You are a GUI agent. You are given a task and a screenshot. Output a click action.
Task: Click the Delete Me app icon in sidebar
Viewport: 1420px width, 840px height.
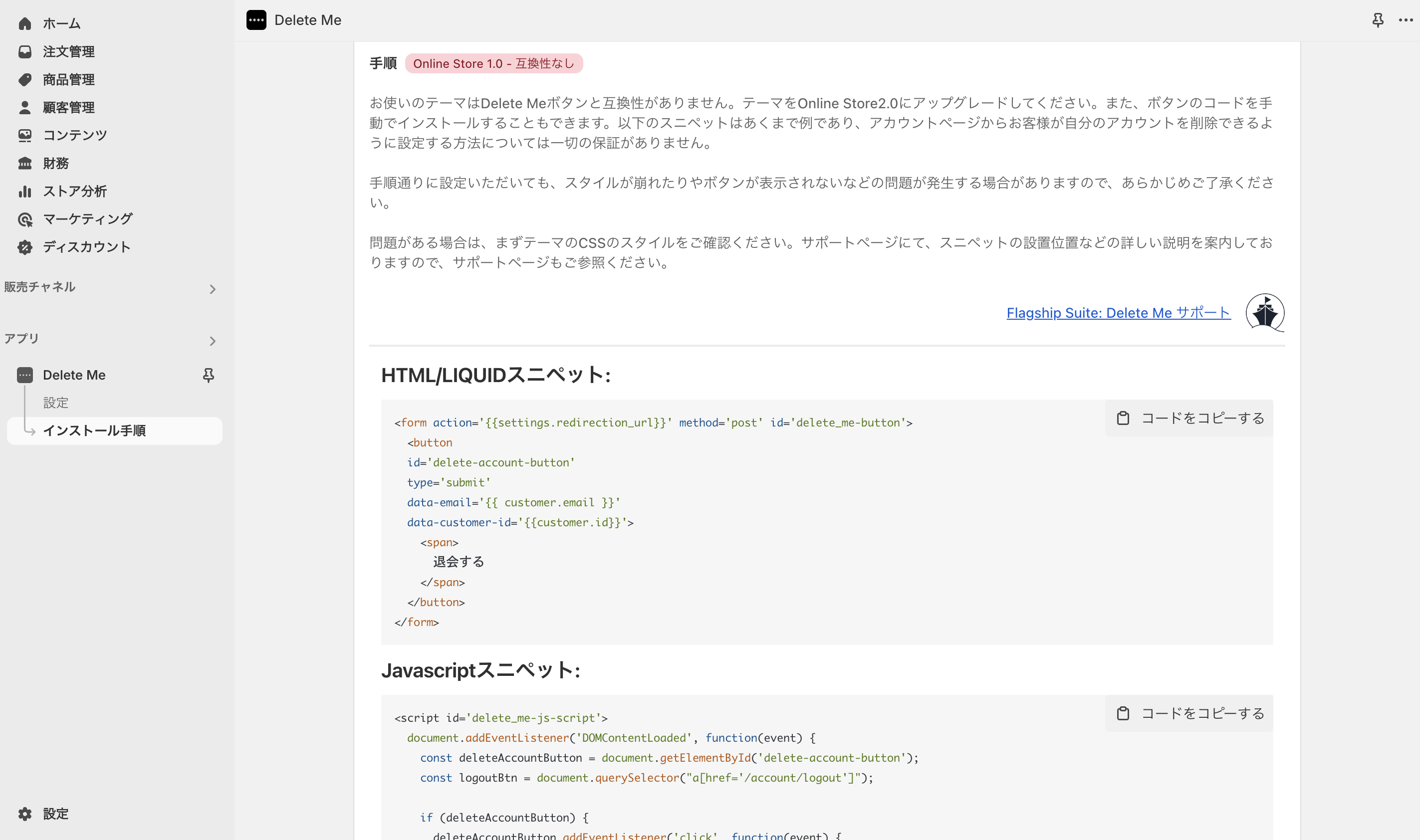point(25,375)
